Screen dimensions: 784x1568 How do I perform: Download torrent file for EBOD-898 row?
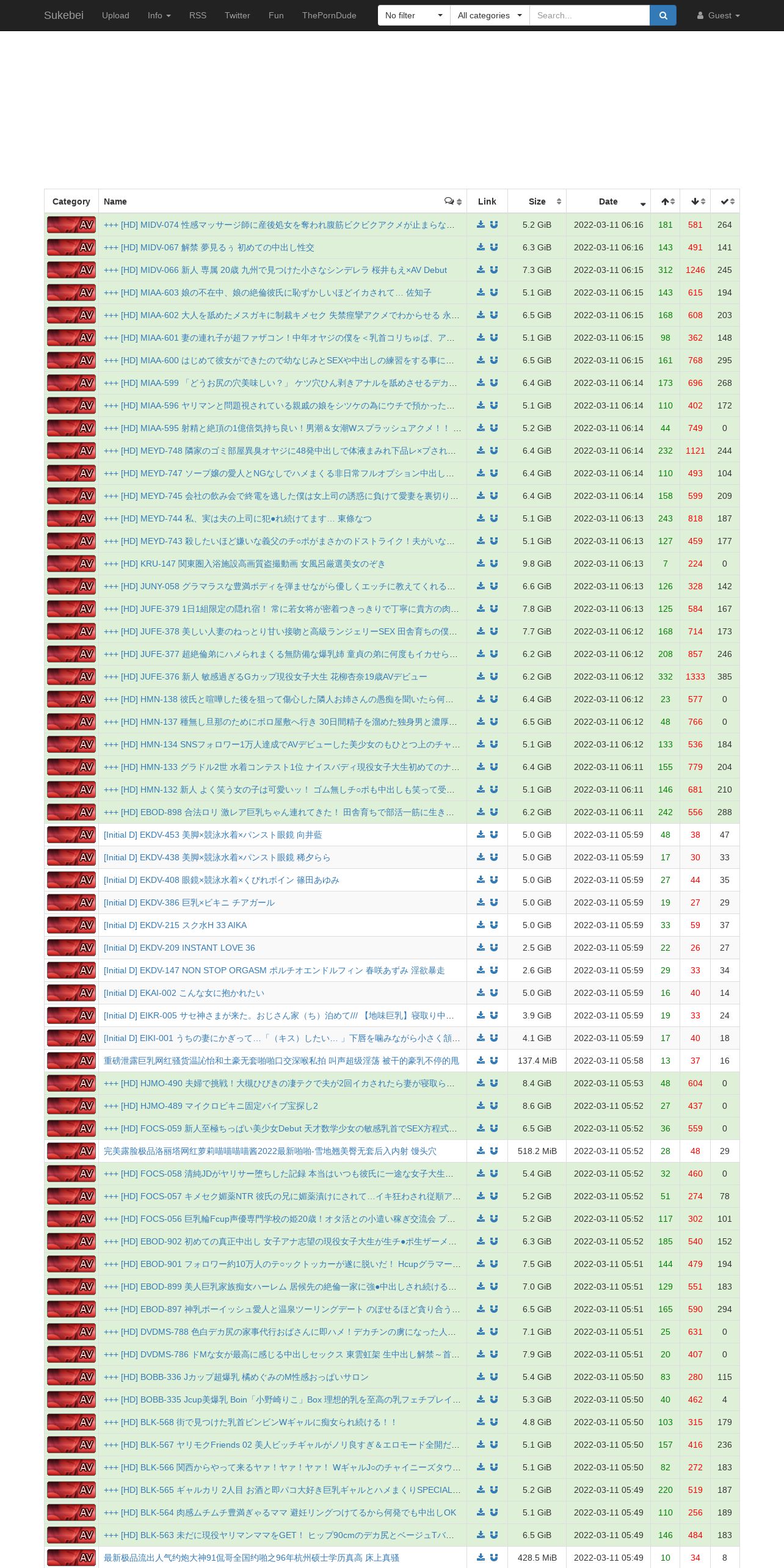(x=481, y=812)
